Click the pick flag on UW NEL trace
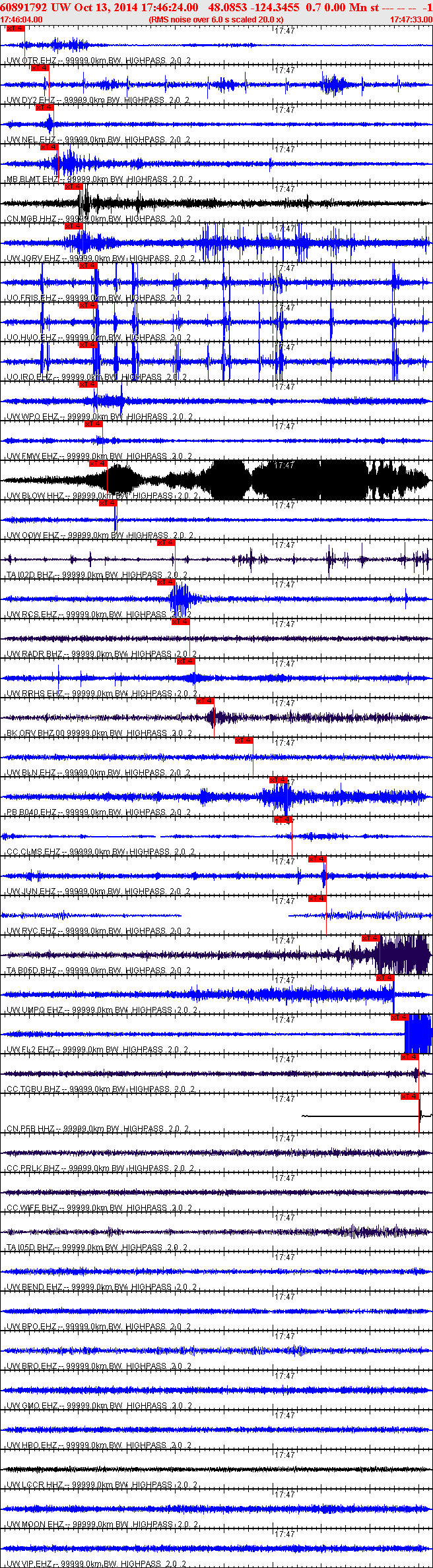 (x=44, y=107)
